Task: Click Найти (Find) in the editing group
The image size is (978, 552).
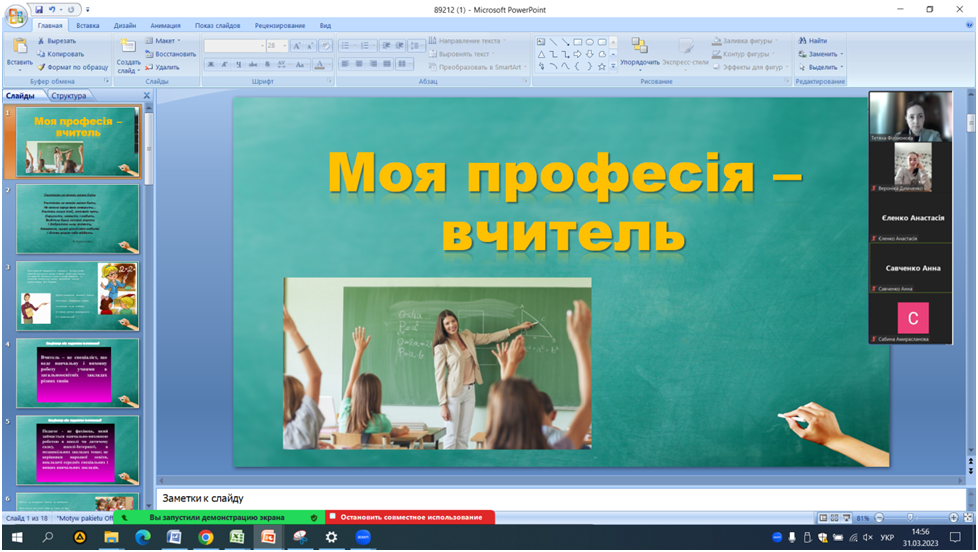Action: click(x=811, y=41)
